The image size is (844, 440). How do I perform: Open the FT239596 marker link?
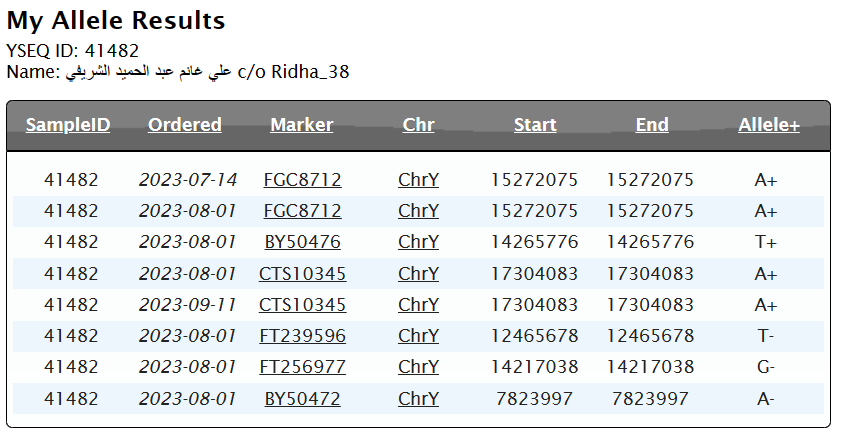302,336
